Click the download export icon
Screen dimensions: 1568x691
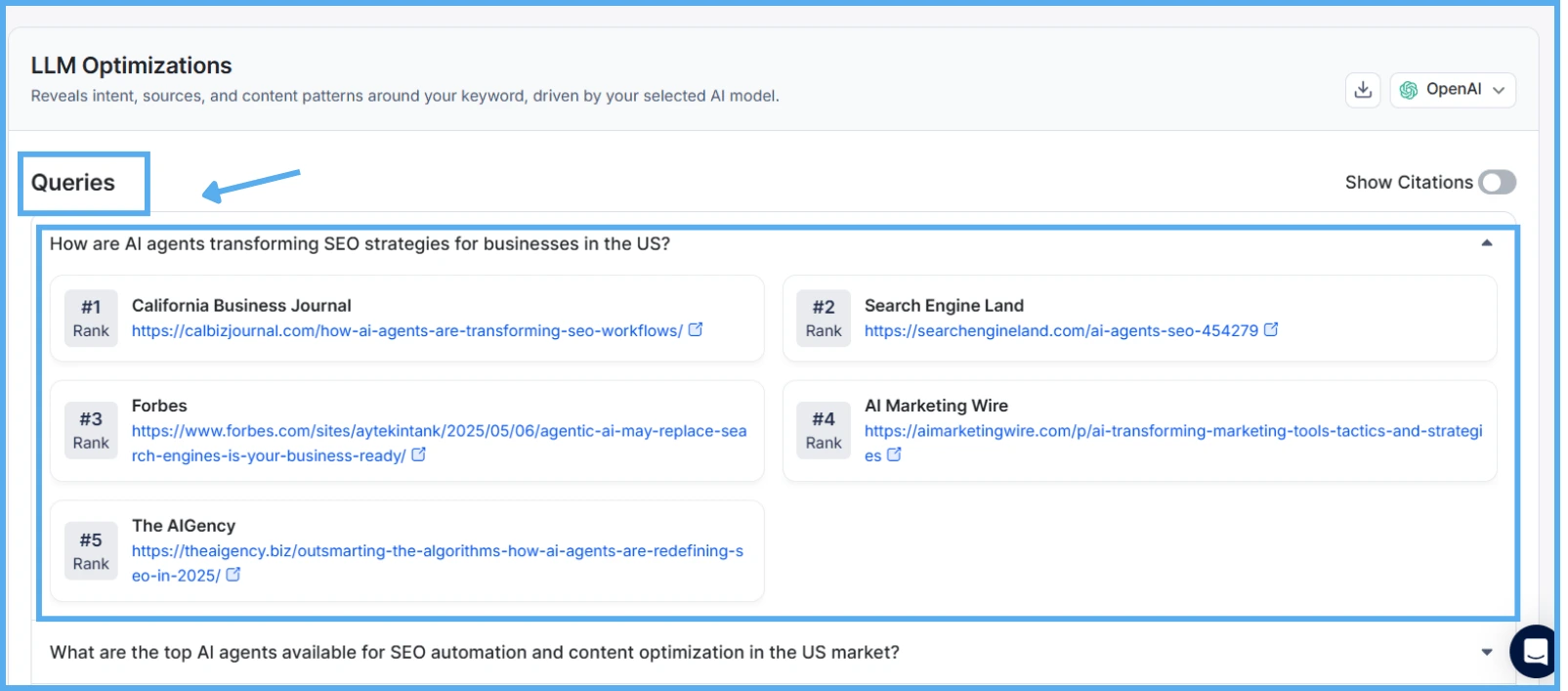(1363, 90)
